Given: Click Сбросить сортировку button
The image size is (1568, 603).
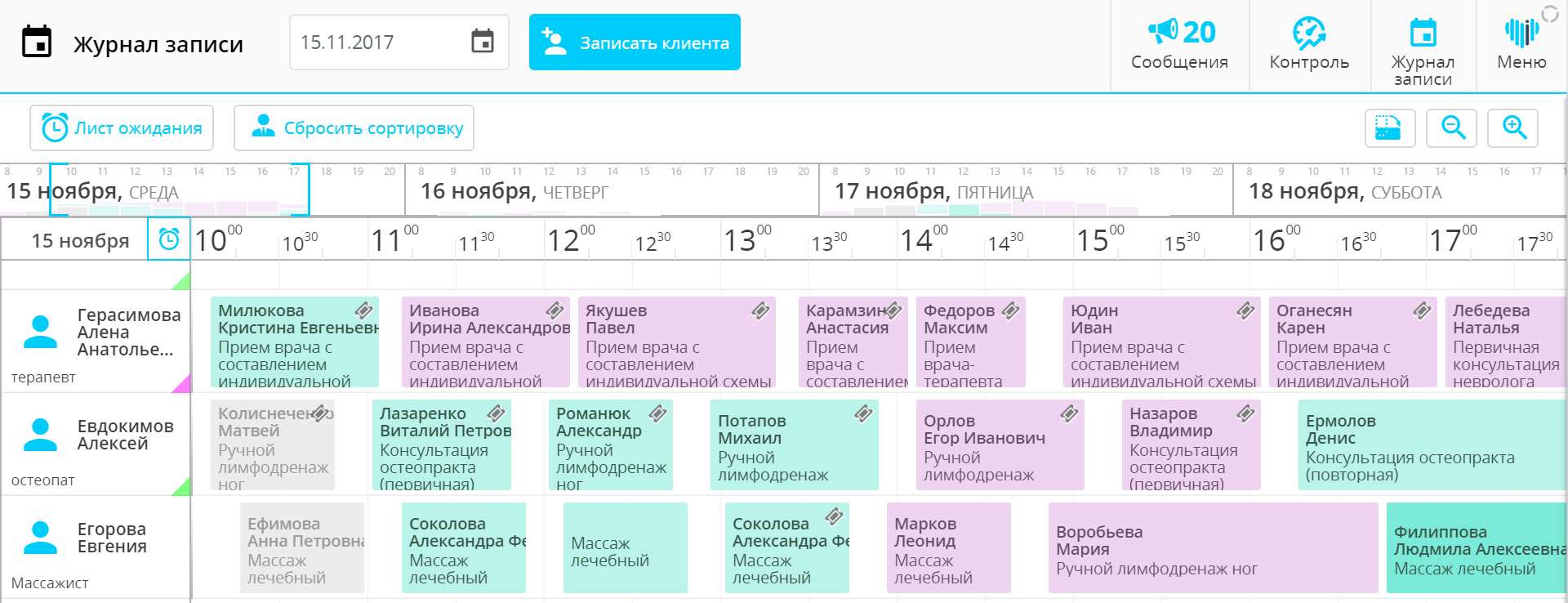Looking at the screenshot, I should (x=354, y=127).
